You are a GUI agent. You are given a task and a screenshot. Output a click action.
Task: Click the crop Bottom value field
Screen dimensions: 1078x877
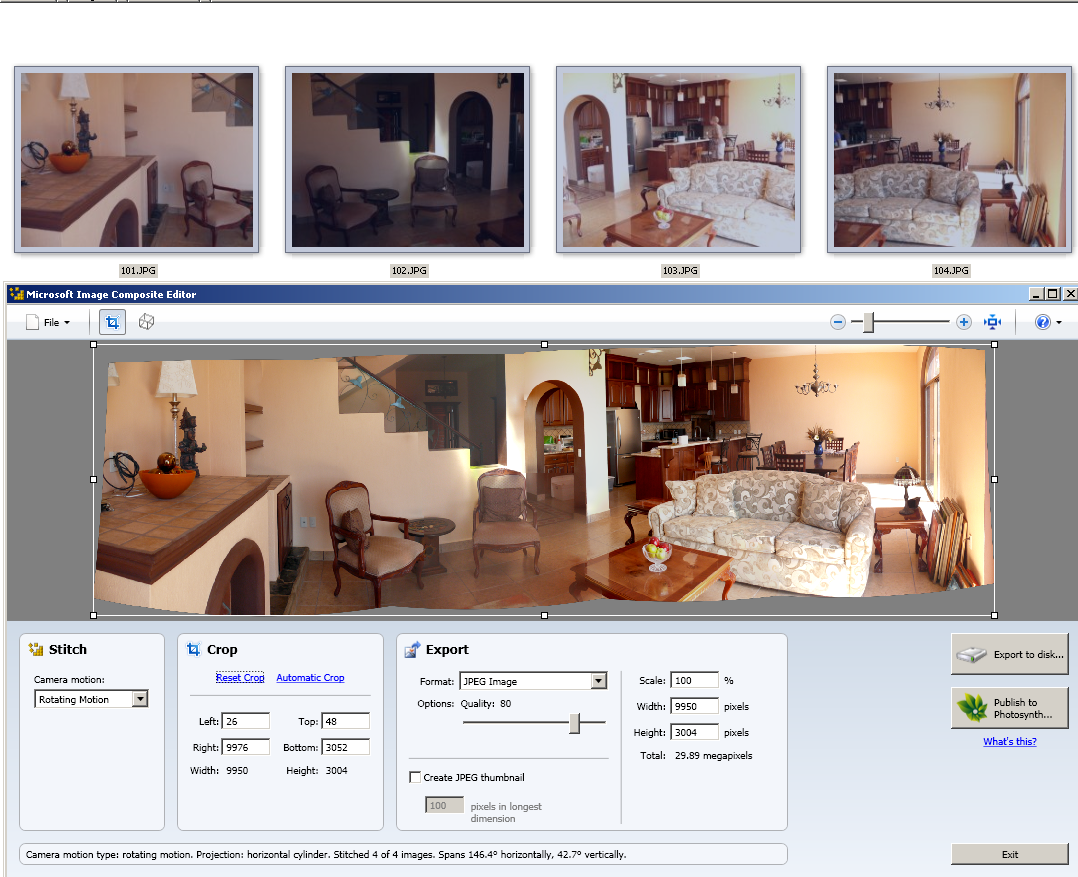coord(345,747)
